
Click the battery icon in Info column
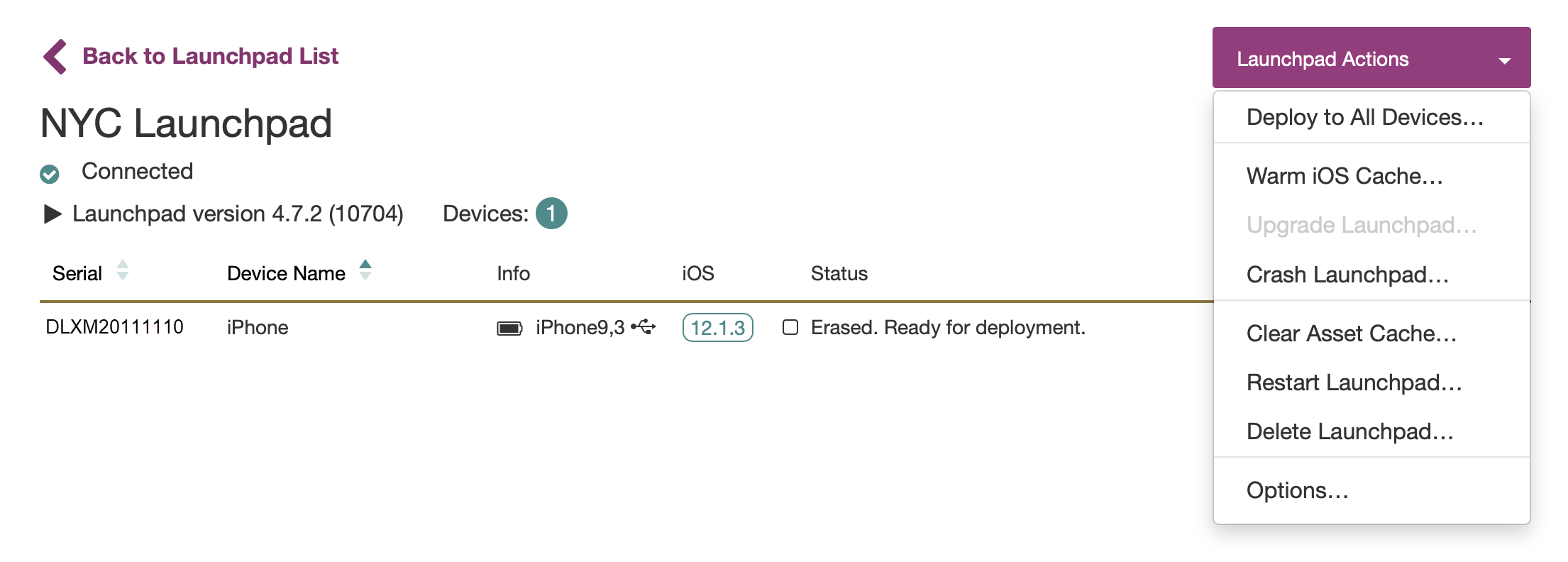point(509,328)
